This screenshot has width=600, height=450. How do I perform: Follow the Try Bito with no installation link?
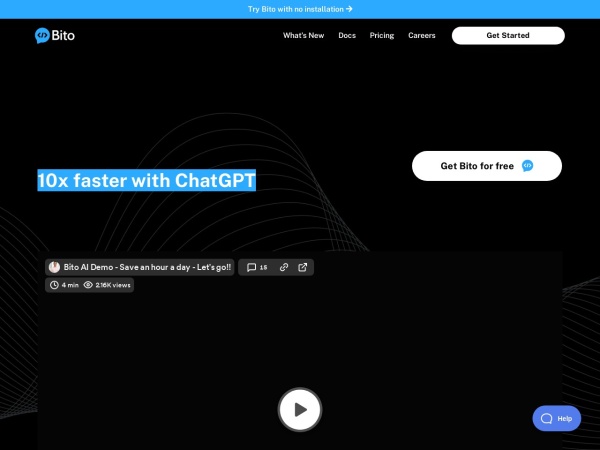pyautogui.click(x=300, y=9)
